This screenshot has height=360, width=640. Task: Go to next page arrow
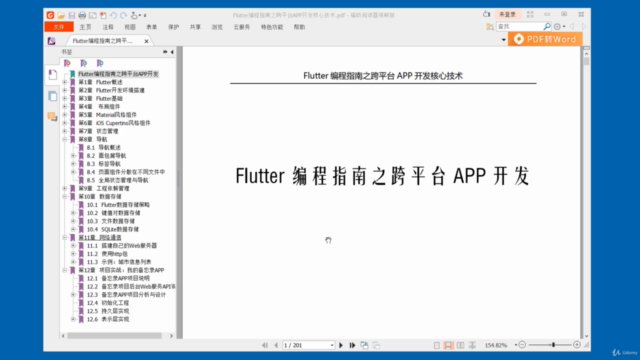click(341, 345)
